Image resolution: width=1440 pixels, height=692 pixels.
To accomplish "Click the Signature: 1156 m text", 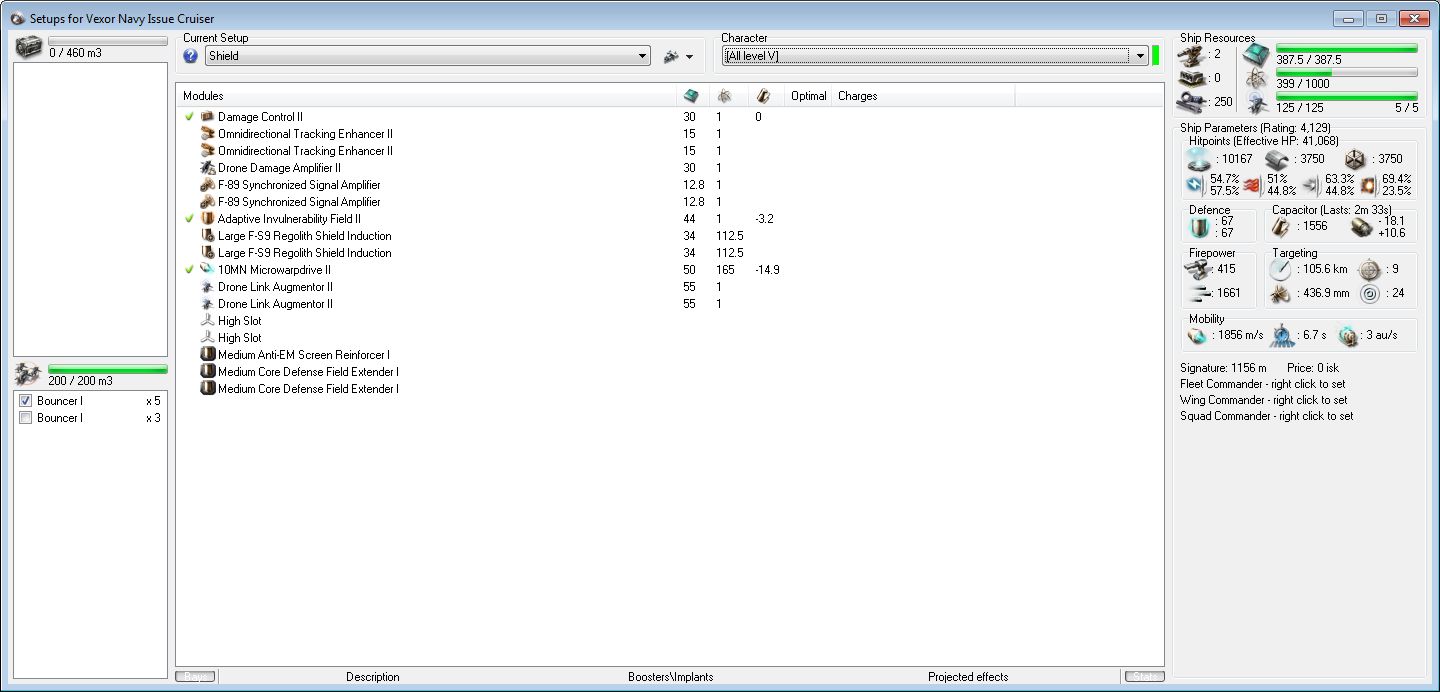I will [1223, 368].
